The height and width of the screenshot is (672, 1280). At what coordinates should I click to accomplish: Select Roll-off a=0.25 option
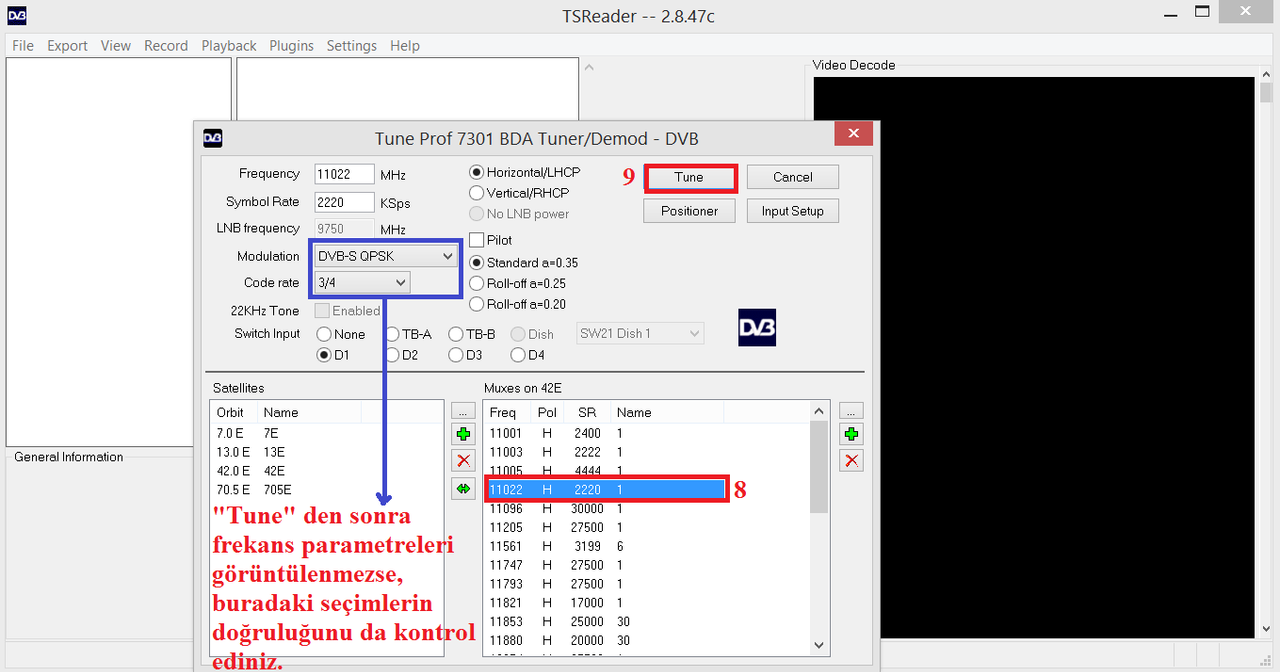pyautogui.click(x=518, y=284)
